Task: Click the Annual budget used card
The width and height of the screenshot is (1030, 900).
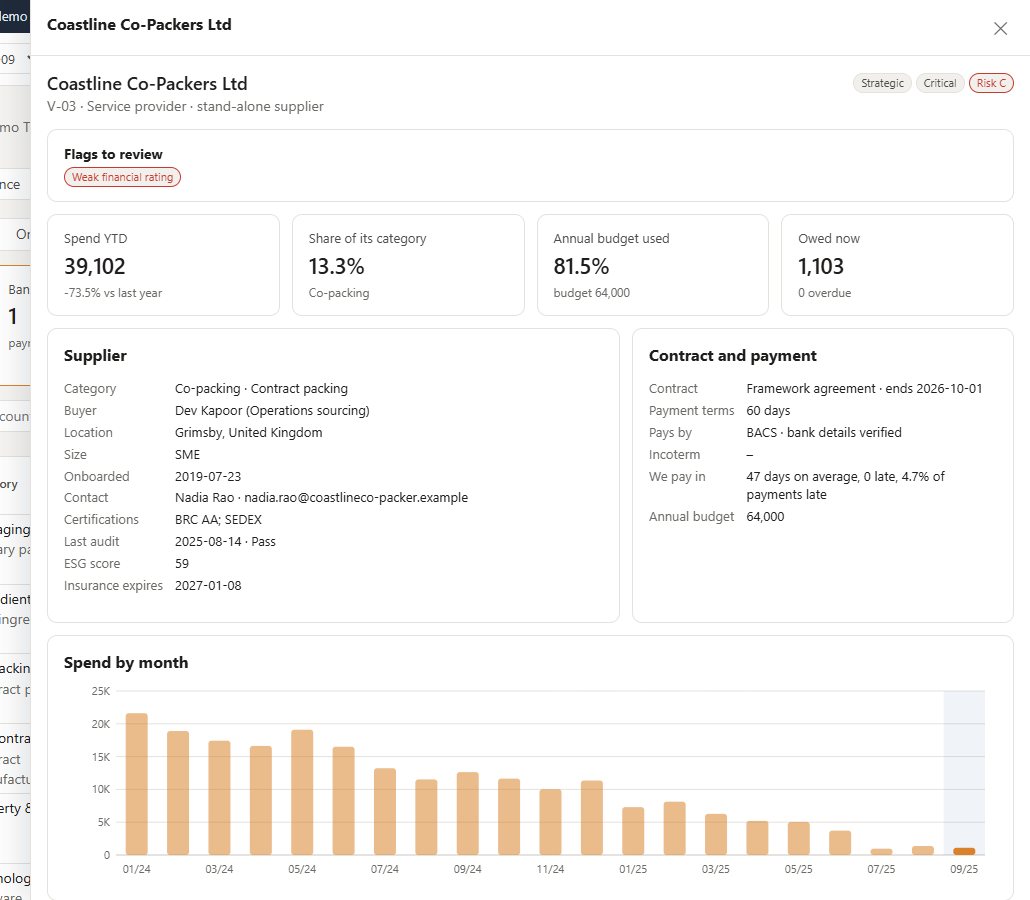Action: pos(653,265)
